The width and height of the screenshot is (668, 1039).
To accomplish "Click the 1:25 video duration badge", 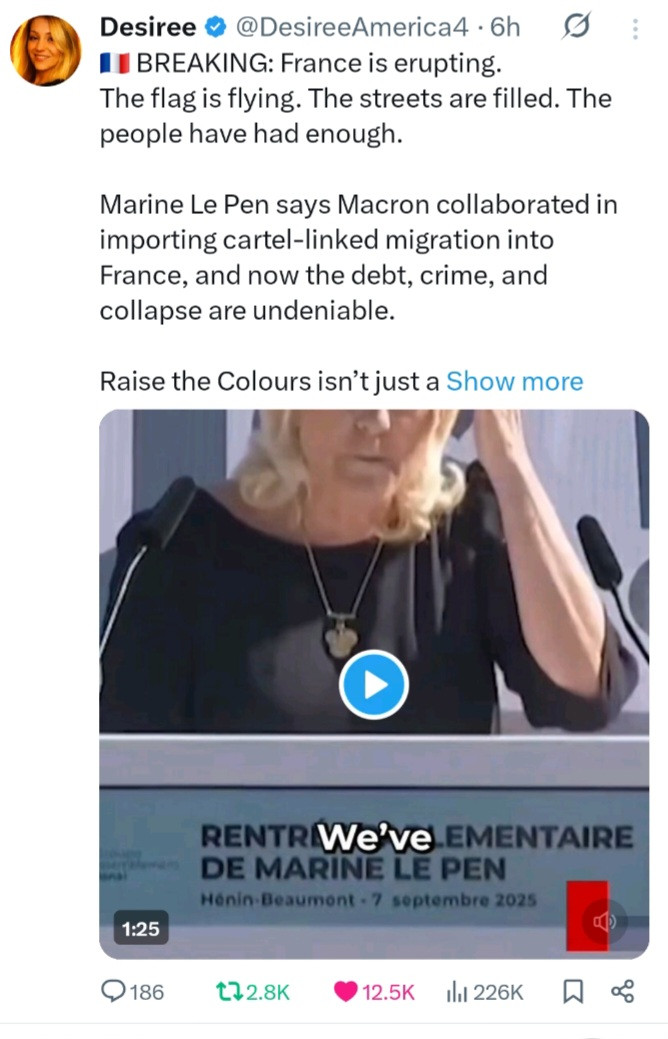I will [x=140, y=929].
